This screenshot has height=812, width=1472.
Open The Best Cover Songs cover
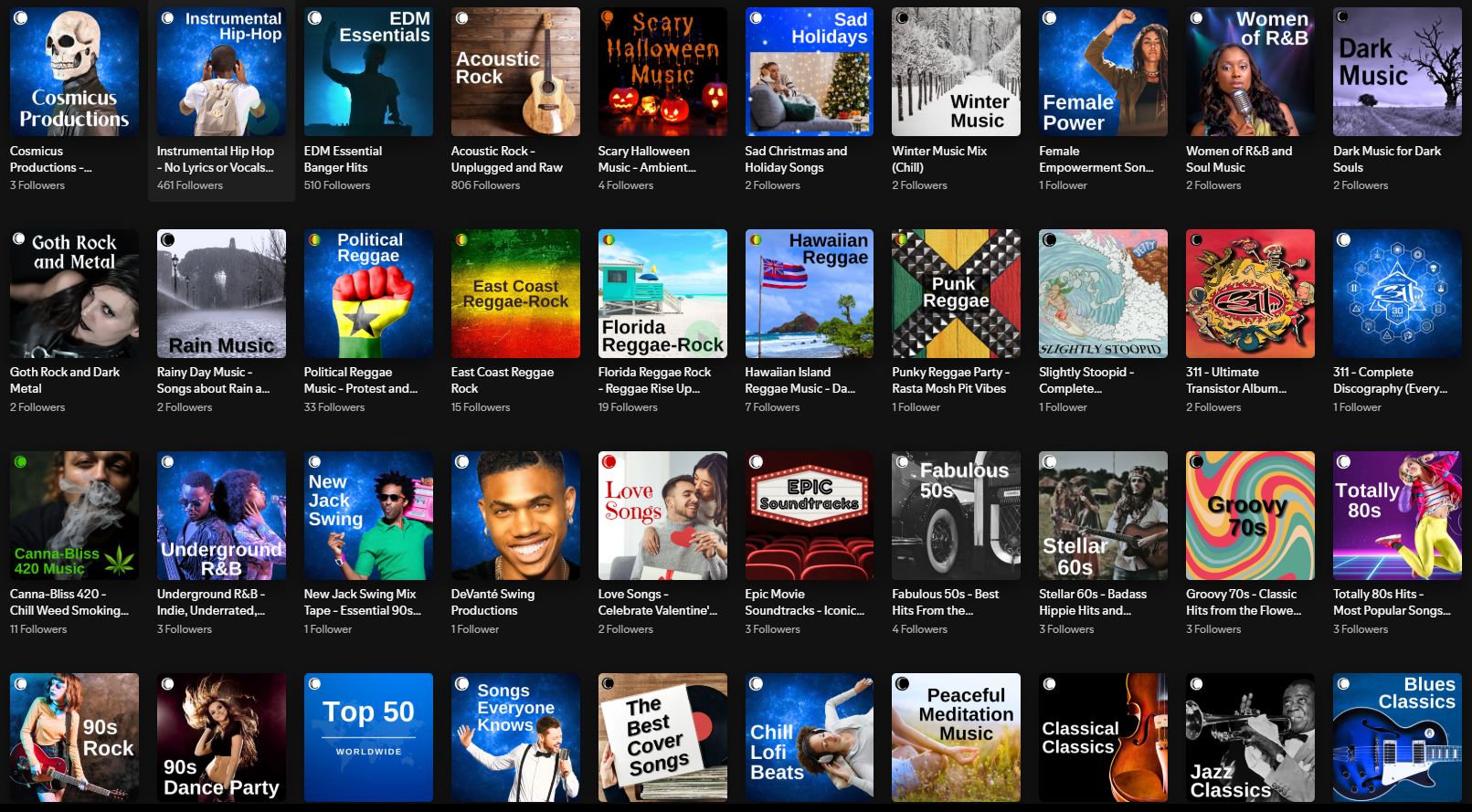tap(662, 737)
